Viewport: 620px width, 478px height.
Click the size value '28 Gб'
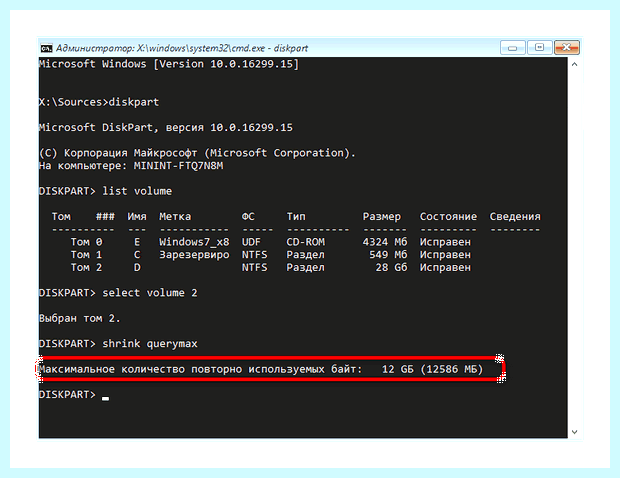coord(391,268)
